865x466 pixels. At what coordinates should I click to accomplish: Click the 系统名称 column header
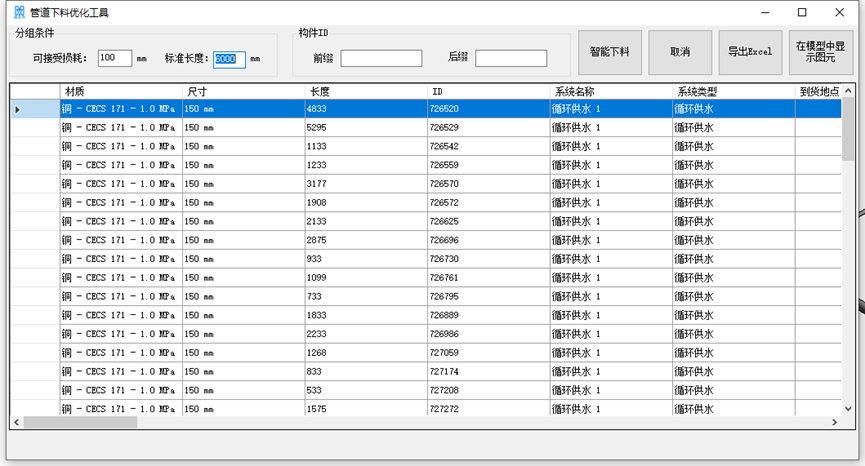(610, 92)
